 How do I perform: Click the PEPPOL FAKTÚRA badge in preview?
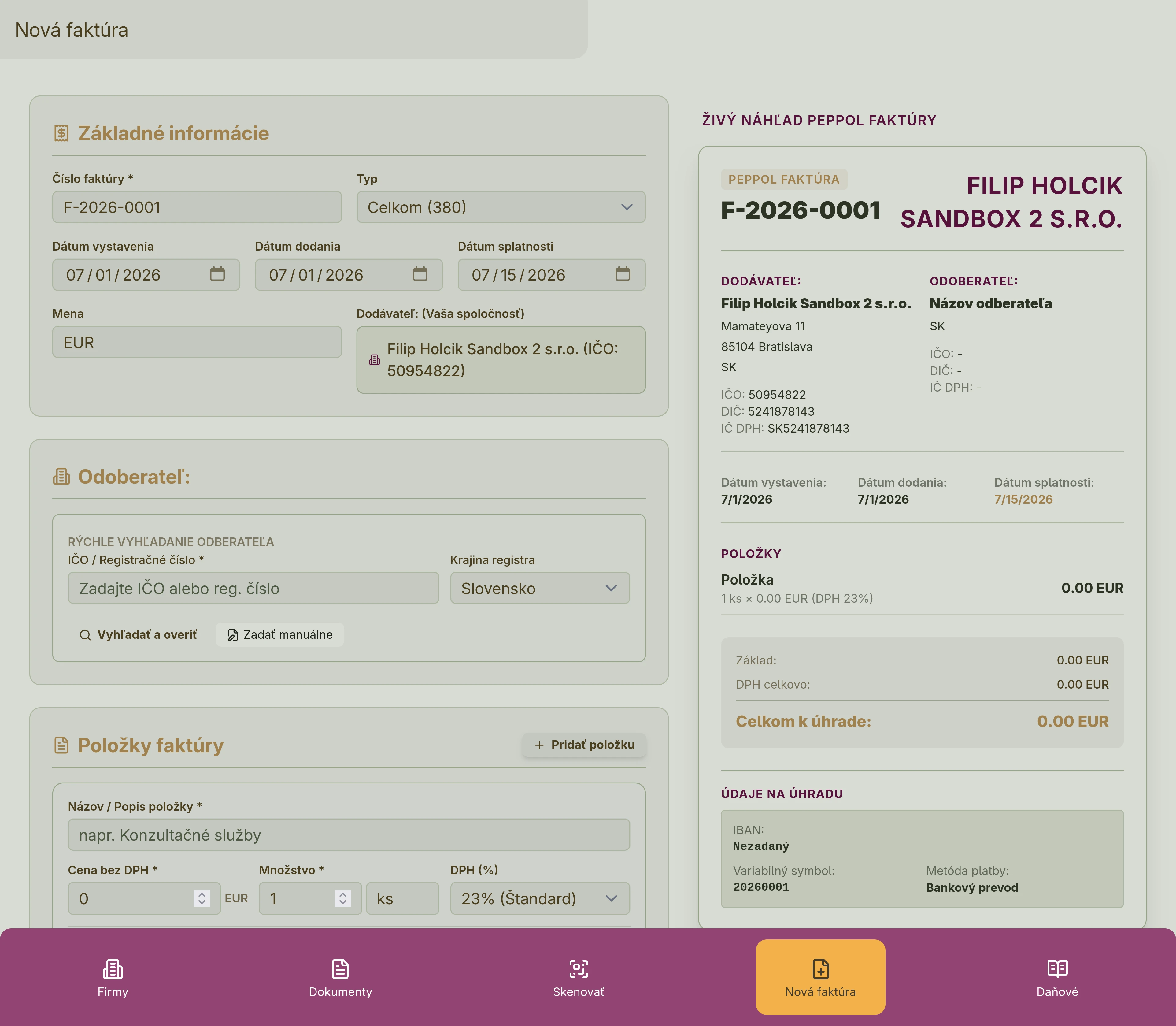(x=784, y=179)
